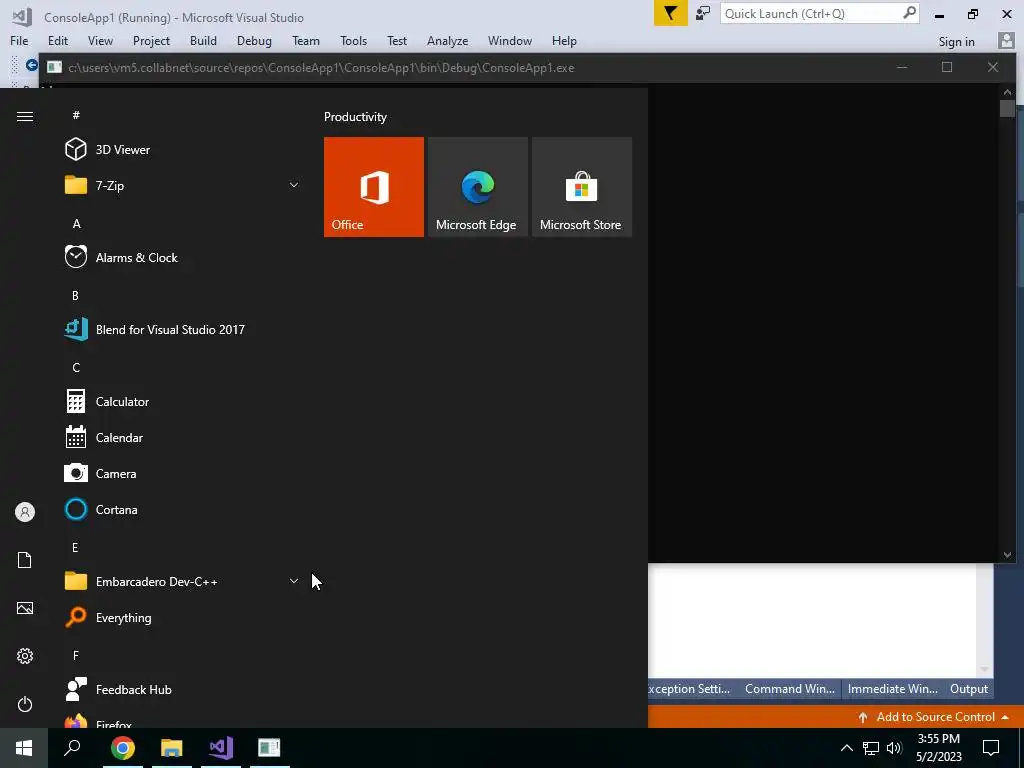Click the console window scrollbar down arrow
This screenshot has width=1024, height=768.
1007,555
